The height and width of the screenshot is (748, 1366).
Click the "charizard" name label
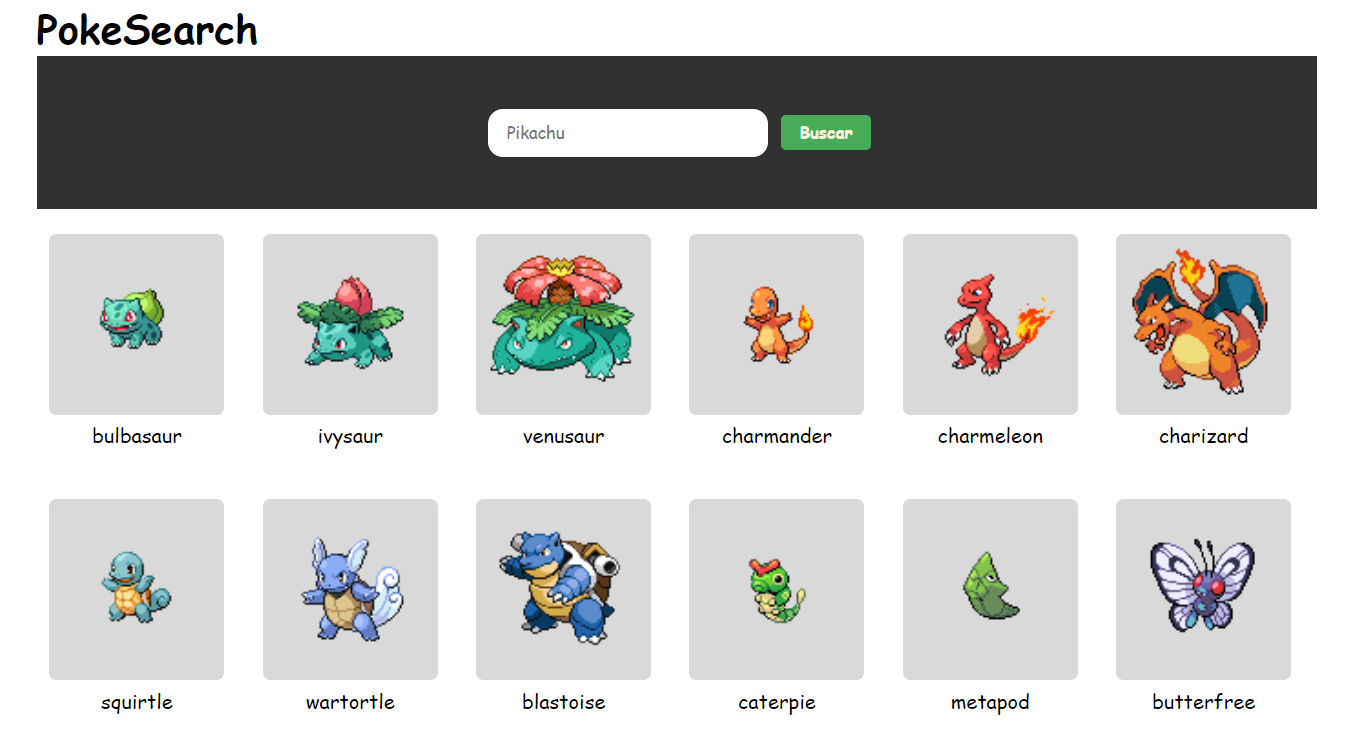[1204, 436]
